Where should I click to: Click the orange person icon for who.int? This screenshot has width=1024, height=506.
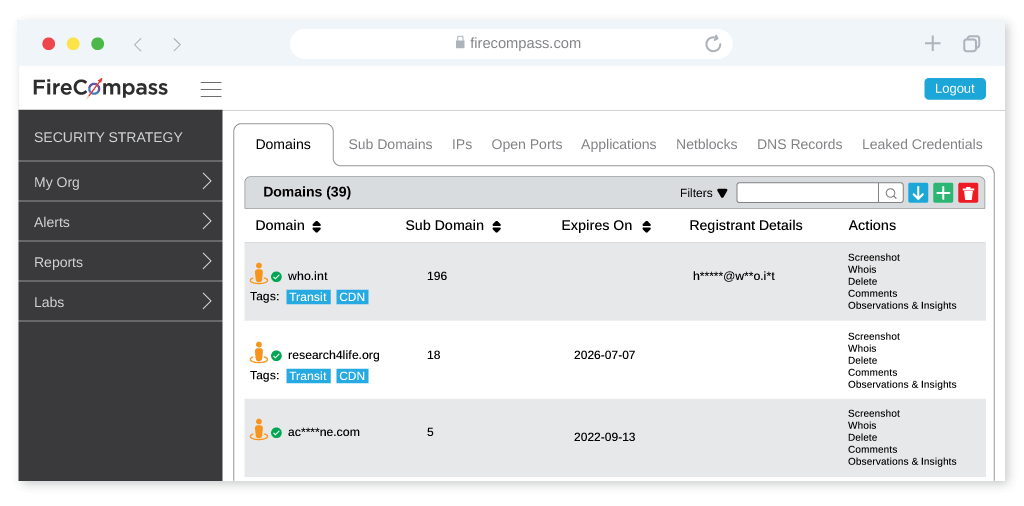tap(259, 274)
